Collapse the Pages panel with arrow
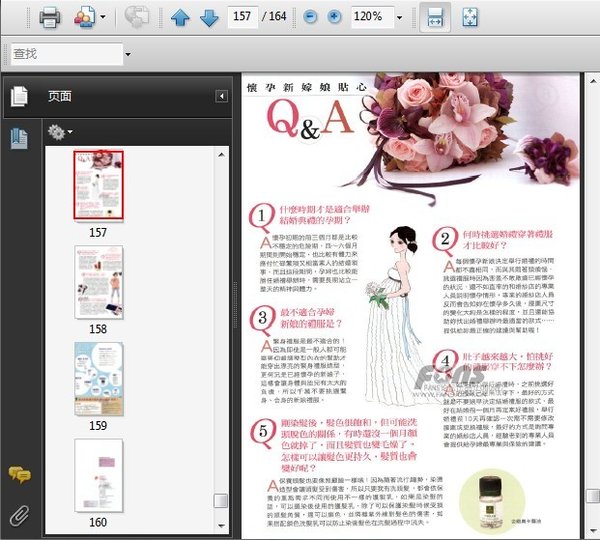The height and width of the screenshot is (540, 600). click(221, 96)
